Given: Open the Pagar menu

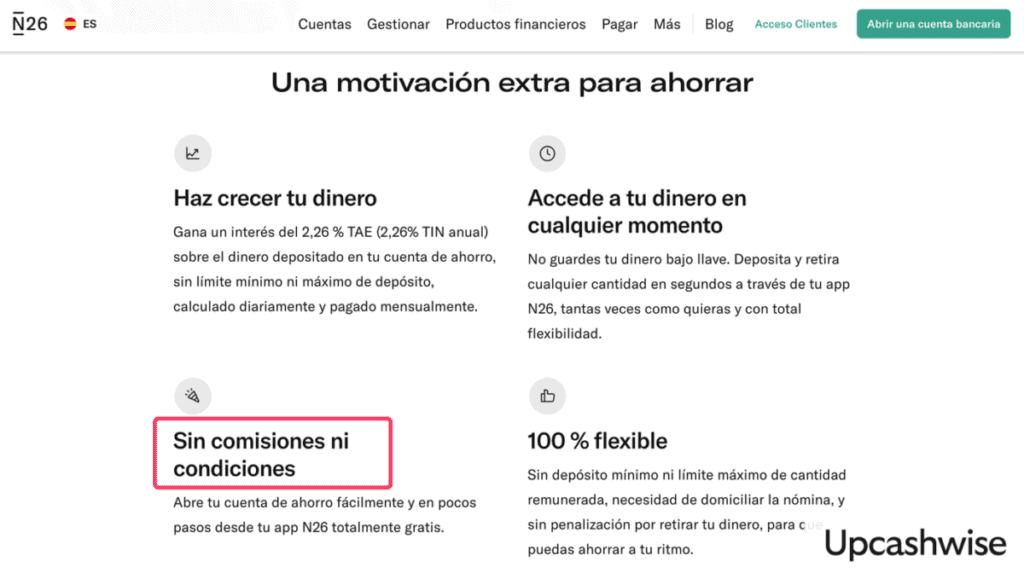Looking at the screenshot, I should pyautogui.click(x=619, y=24).
